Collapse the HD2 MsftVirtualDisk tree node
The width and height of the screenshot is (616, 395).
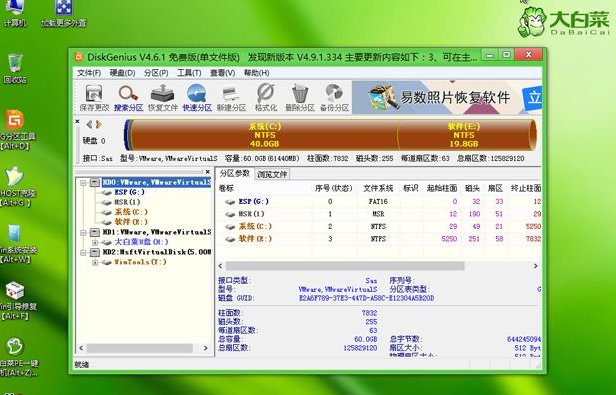click(83, 252)
